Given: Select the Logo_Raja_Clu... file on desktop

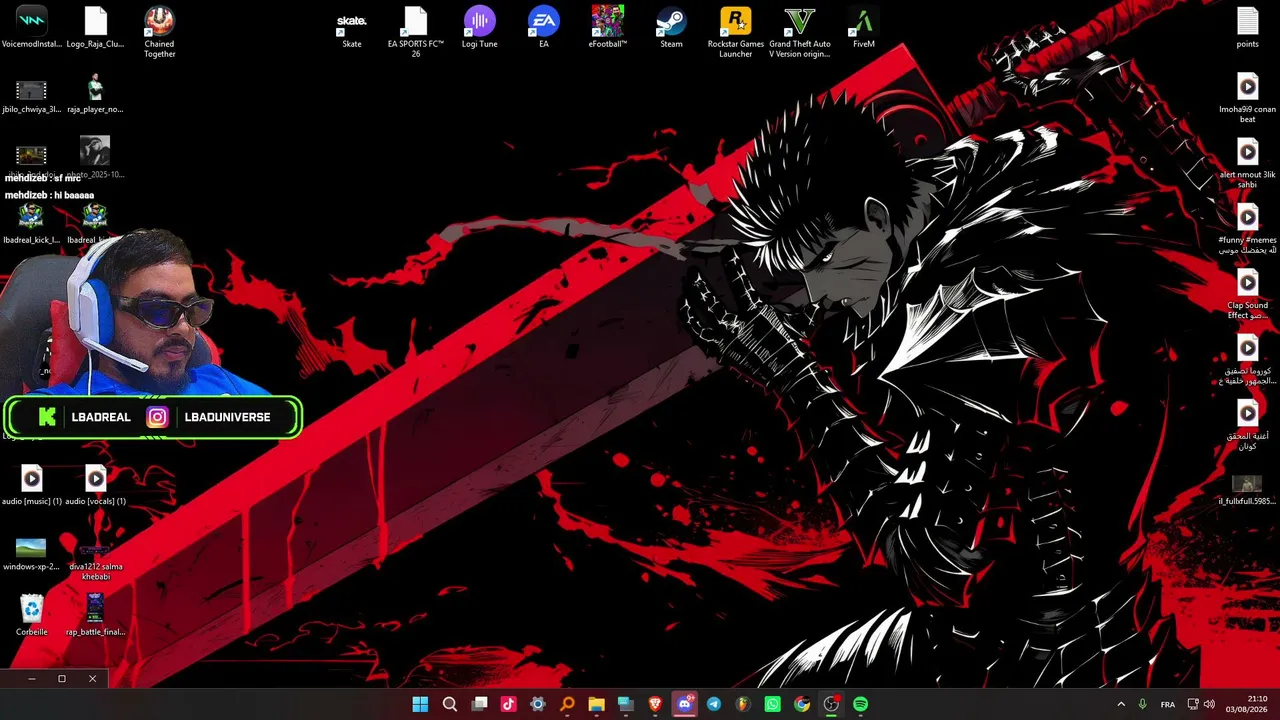Looking at the screenshot, I should [95, 28].
